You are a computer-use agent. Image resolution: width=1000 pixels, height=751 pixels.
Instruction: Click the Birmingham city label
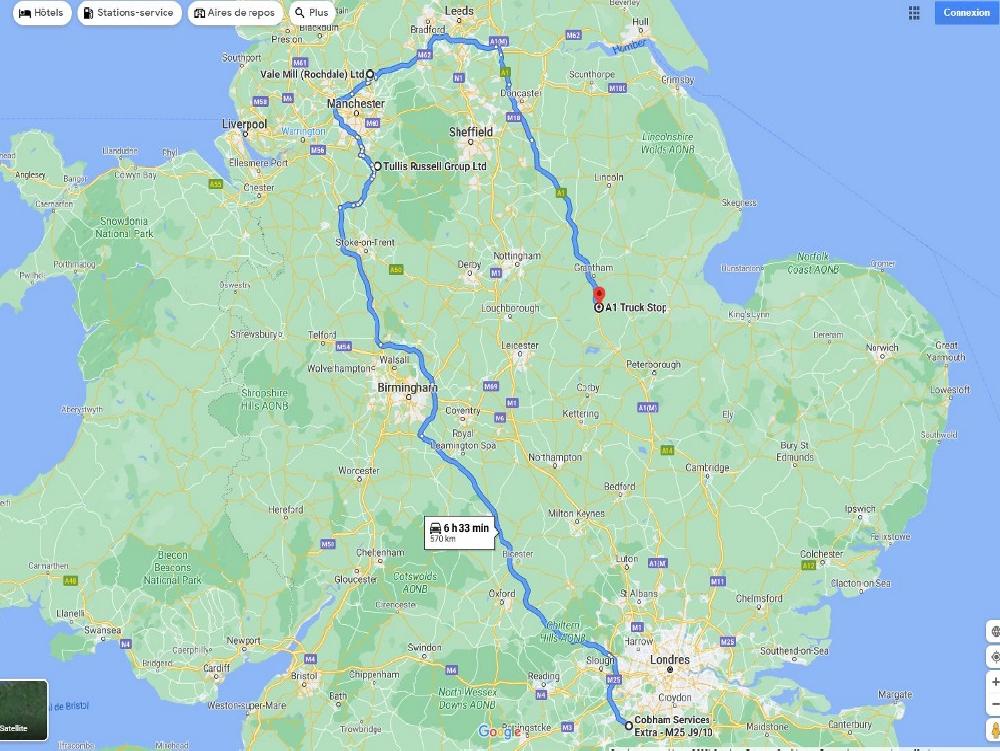pyautogui.click(x=407, y=388)
